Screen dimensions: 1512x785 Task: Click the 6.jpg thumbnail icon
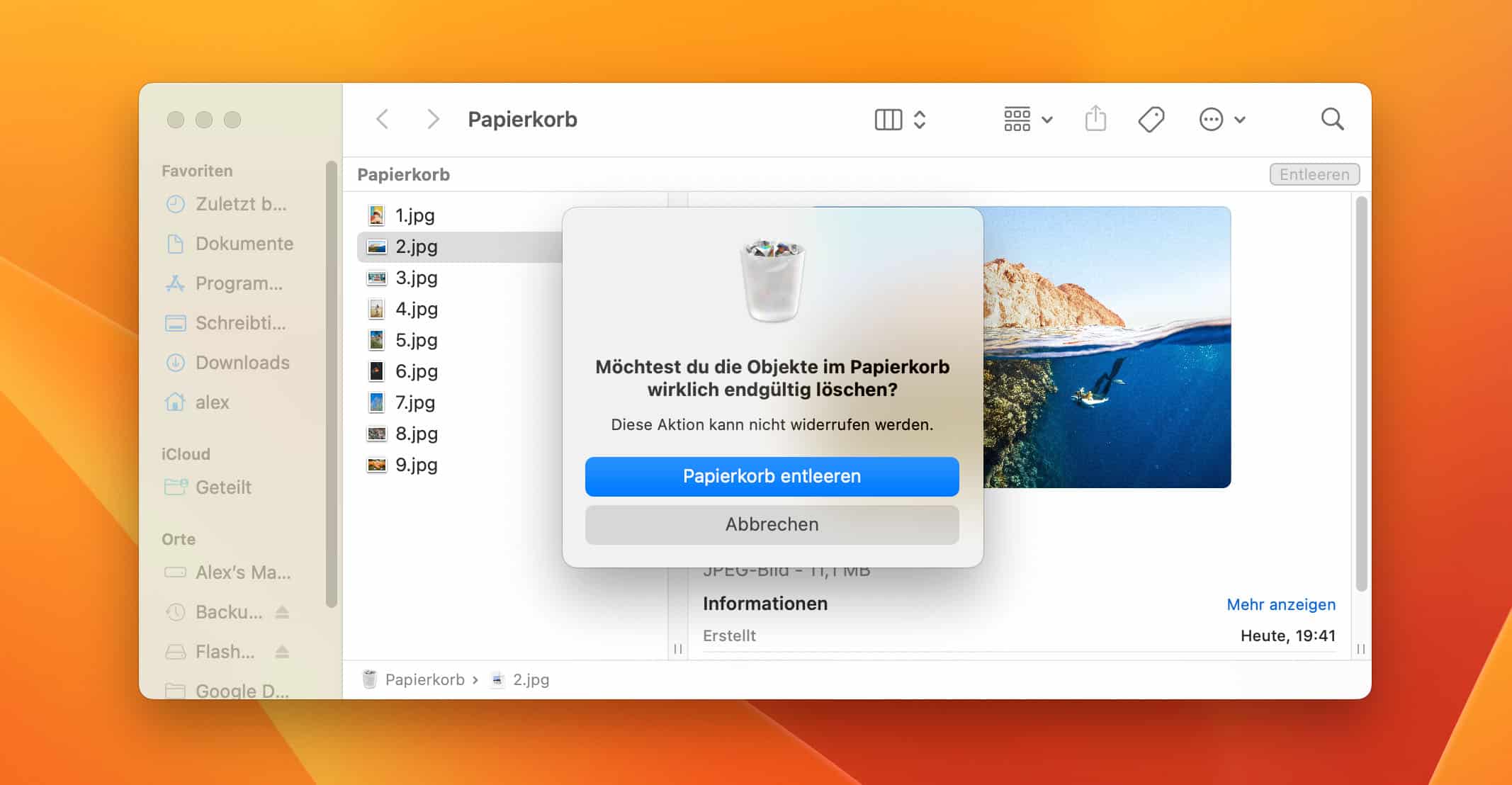coord(376,371)
